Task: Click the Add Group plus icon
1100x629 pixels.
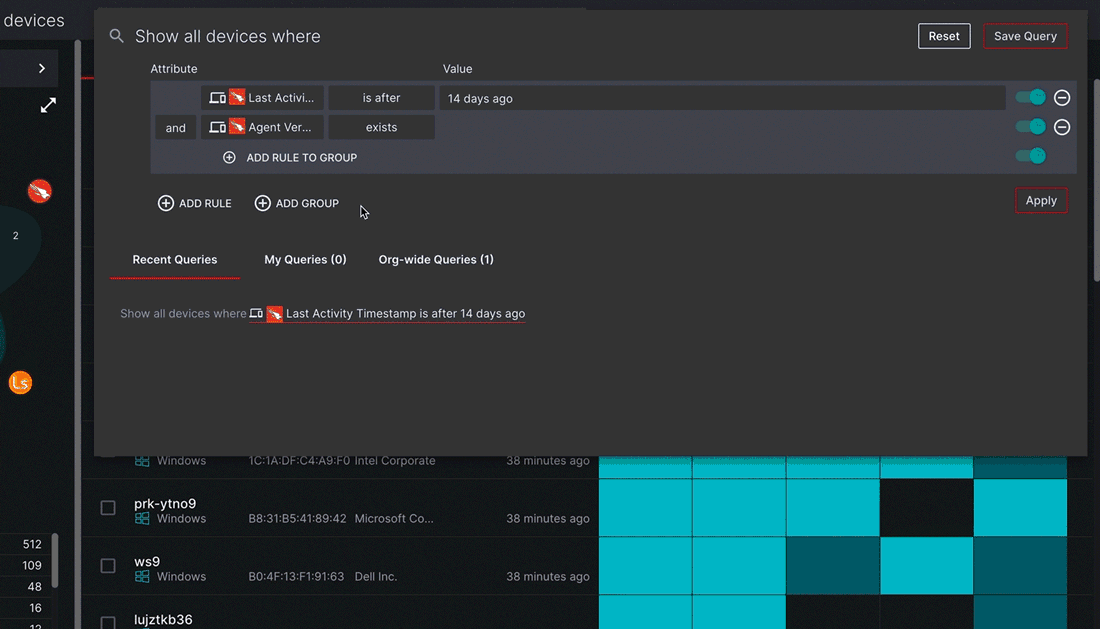Action: pos(262,203)
